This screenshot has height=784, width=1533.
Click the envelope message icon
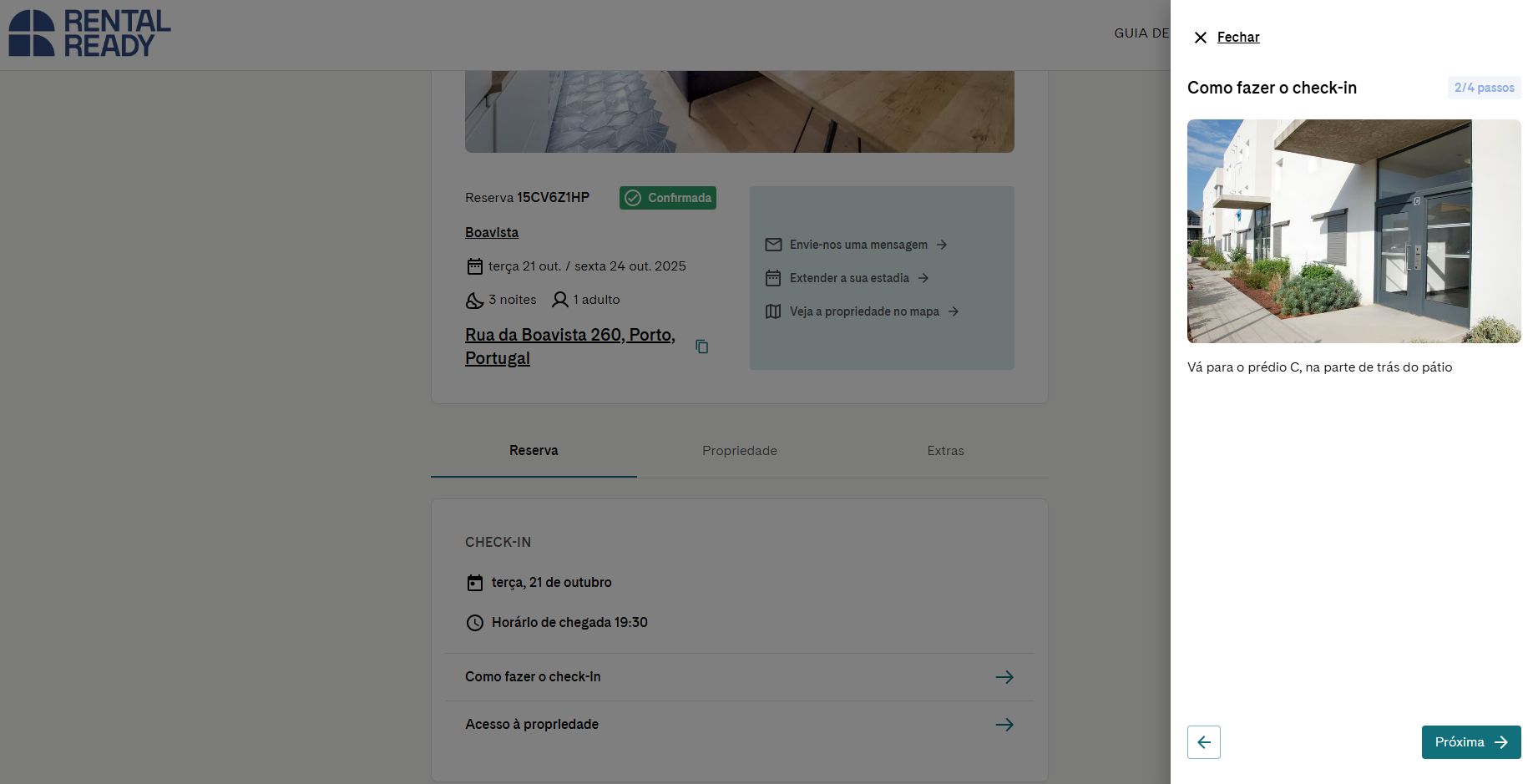tap(773, 245)
